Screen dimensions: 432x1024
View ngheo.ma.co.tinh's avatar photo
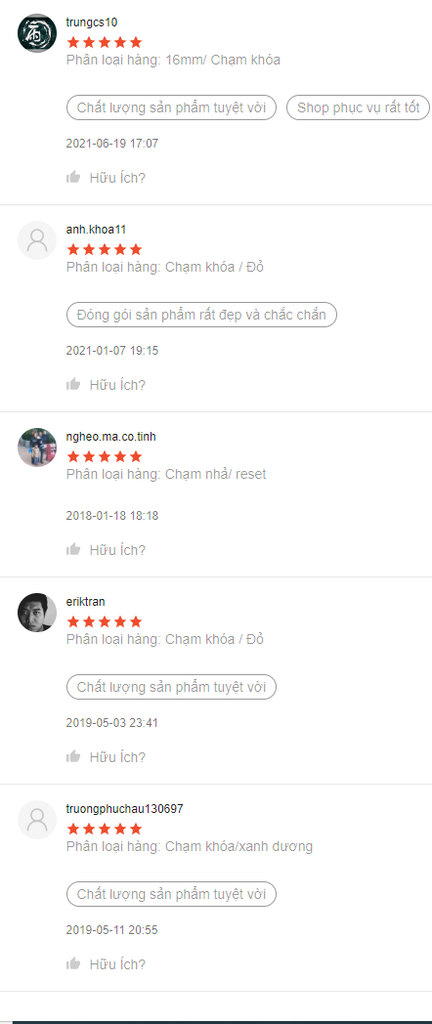coord(37,447)
